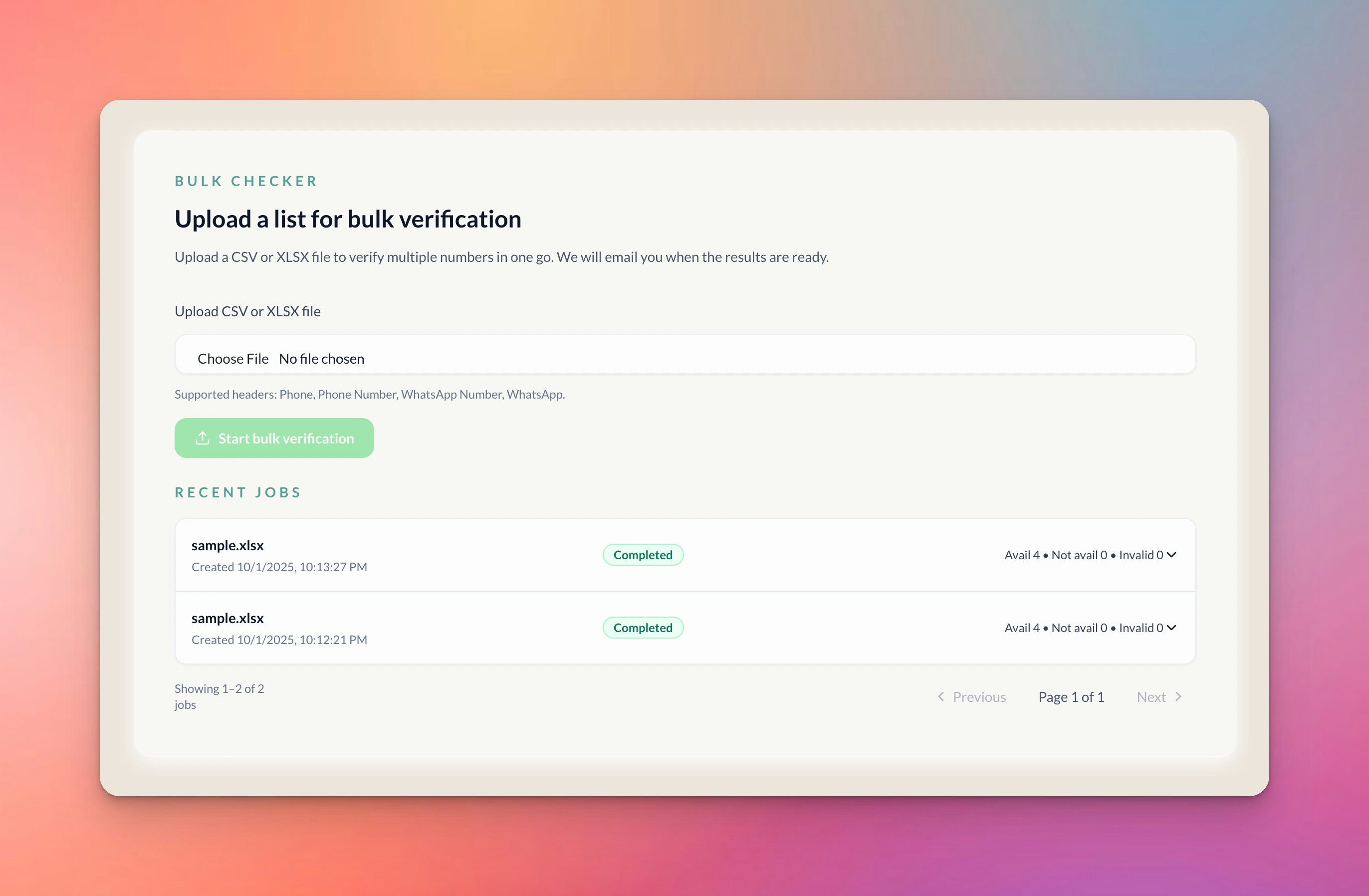
Task: Expand the 10:12:21 PM job's chevron
Action: point(1172,628)
